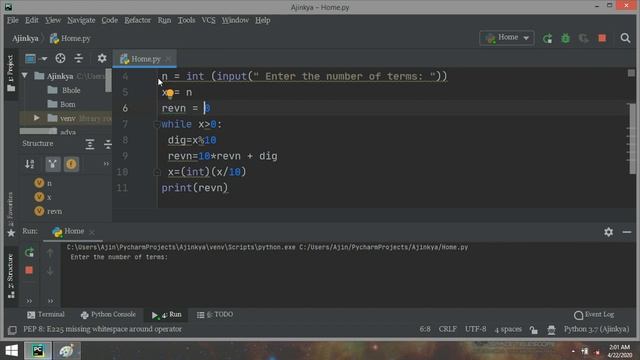This screenshot has height=360, width=640.
Task: Open the Edit menu
Action: [x=31, y=20]
